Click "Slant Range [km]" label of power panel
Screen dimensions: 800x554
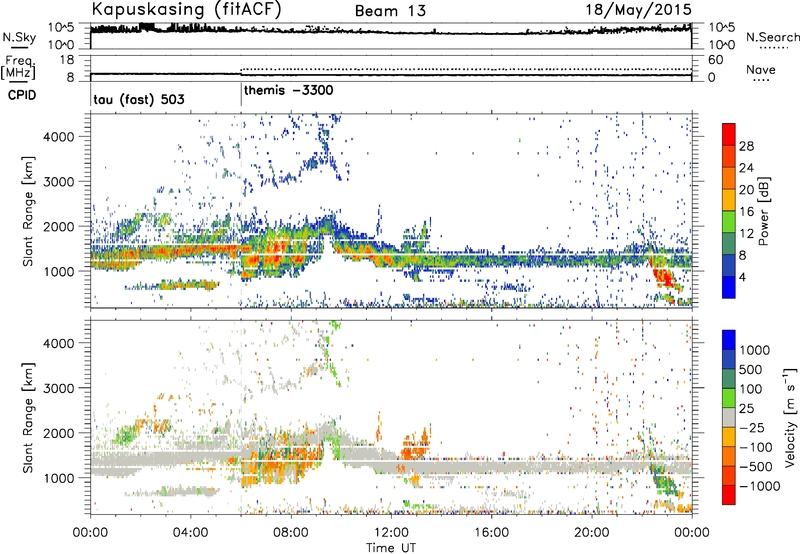(28, 211)
